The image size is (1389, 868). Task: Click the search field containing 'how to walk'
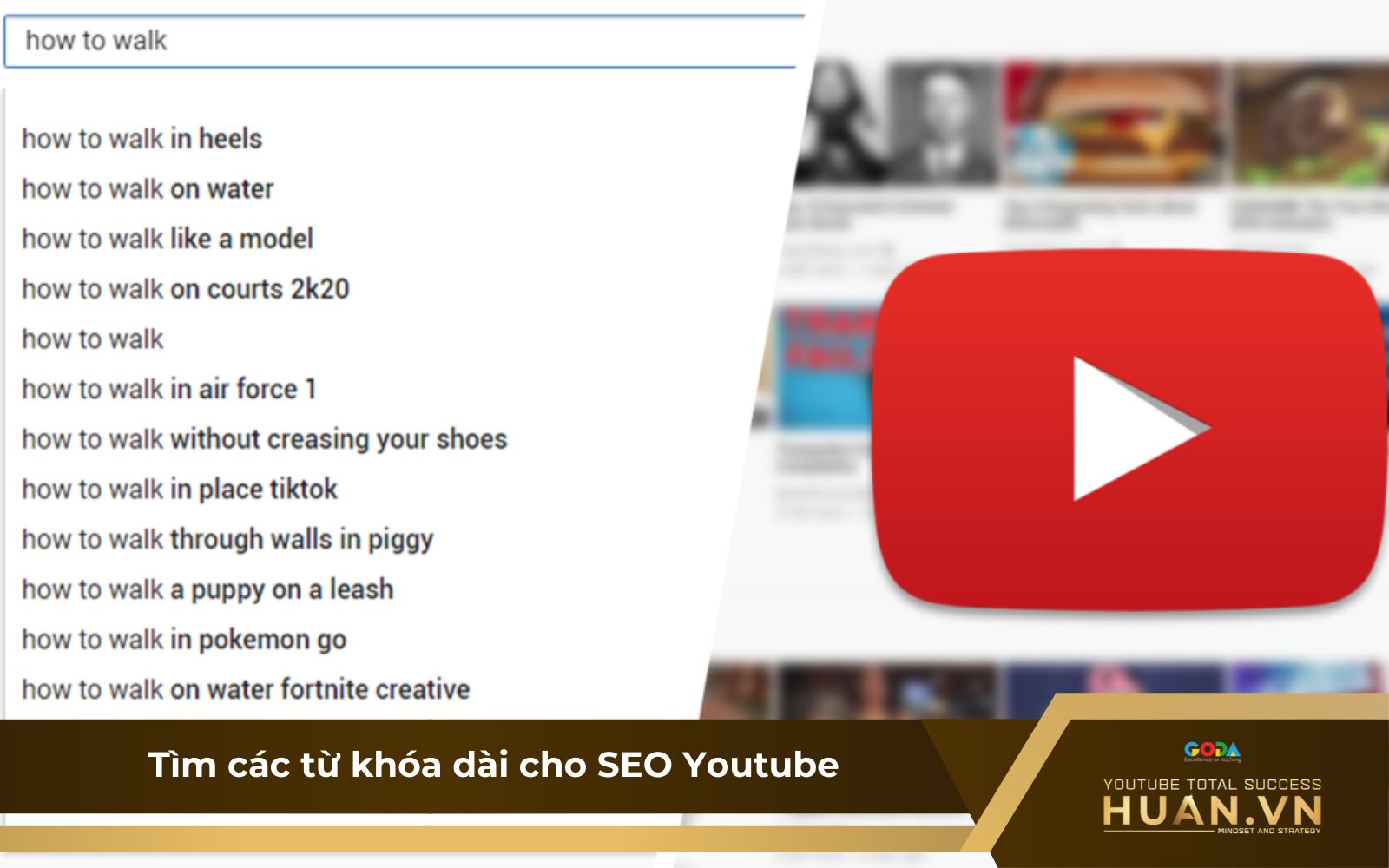tap(404, 41)
